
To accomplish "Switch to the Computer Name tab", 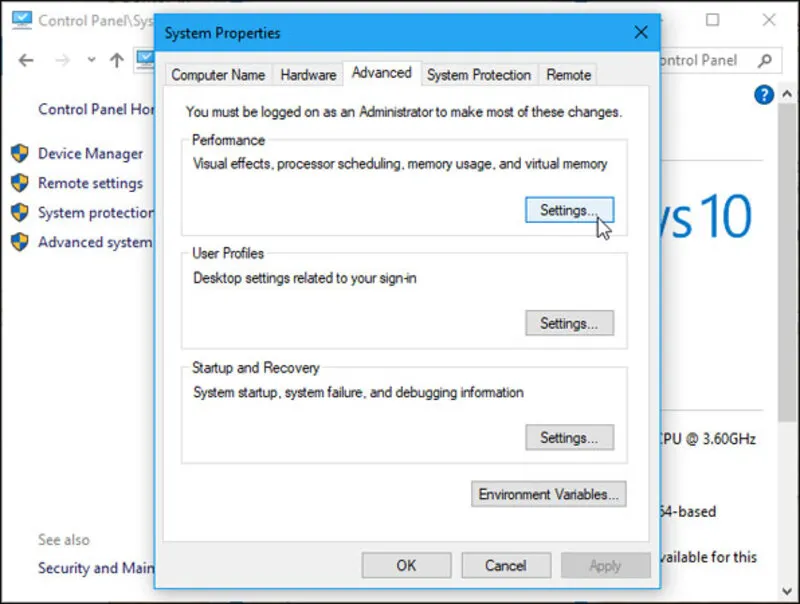I will coord(218,74).
